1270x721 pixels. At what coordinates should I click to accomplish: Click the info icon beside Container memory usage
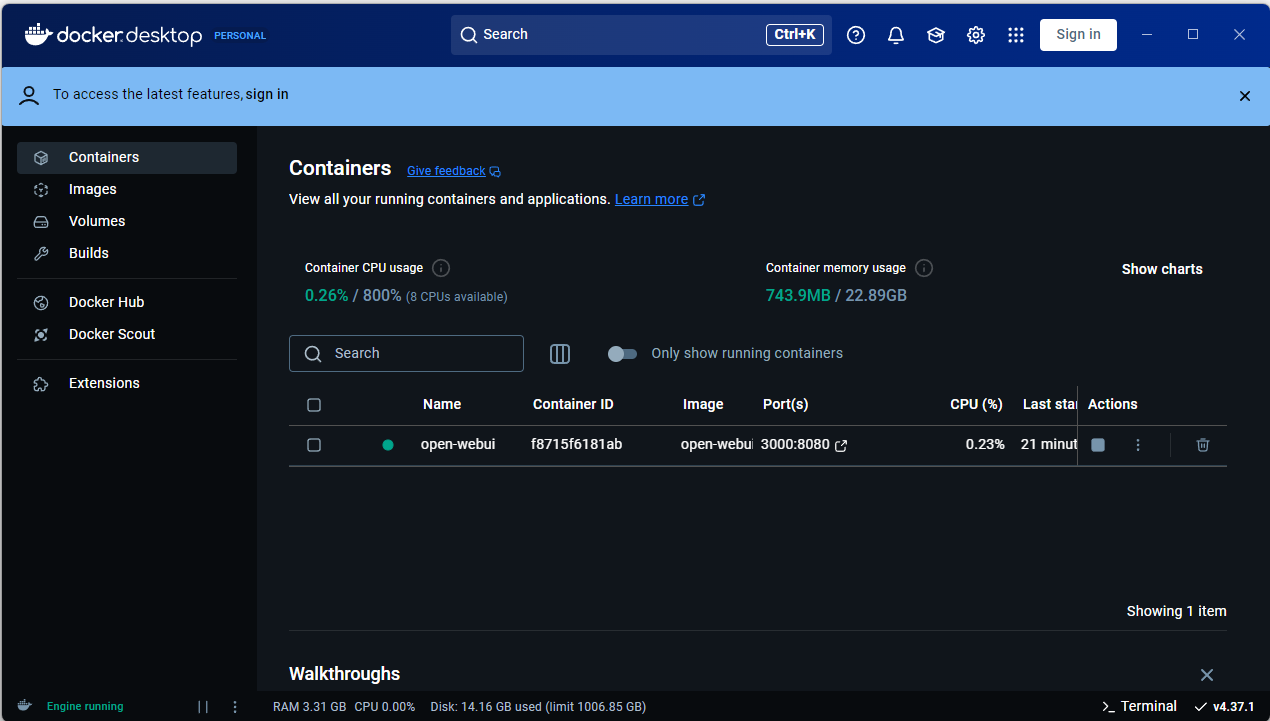coord(924,268)
